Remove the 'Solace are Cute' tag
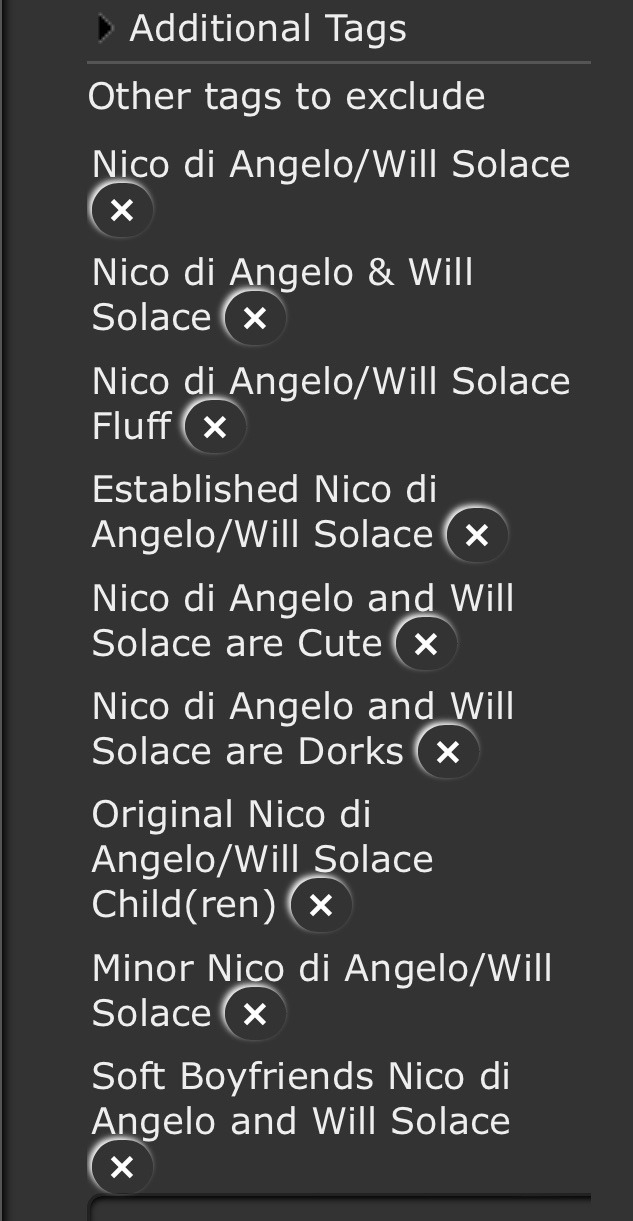This screenshot has height=1221, width=633. click(x=426, y=643)
